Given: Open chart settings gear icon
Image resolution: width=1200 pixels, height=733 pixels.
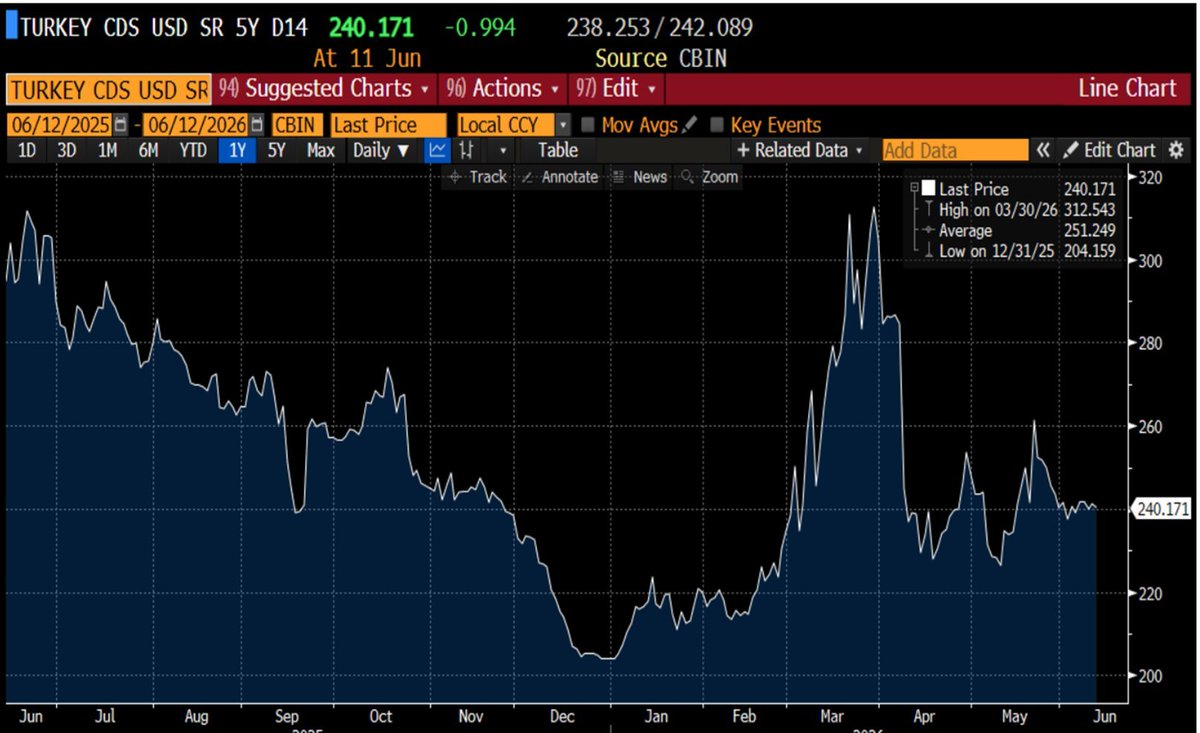Looking at the screenshot, I should (x=1175, y=150).
